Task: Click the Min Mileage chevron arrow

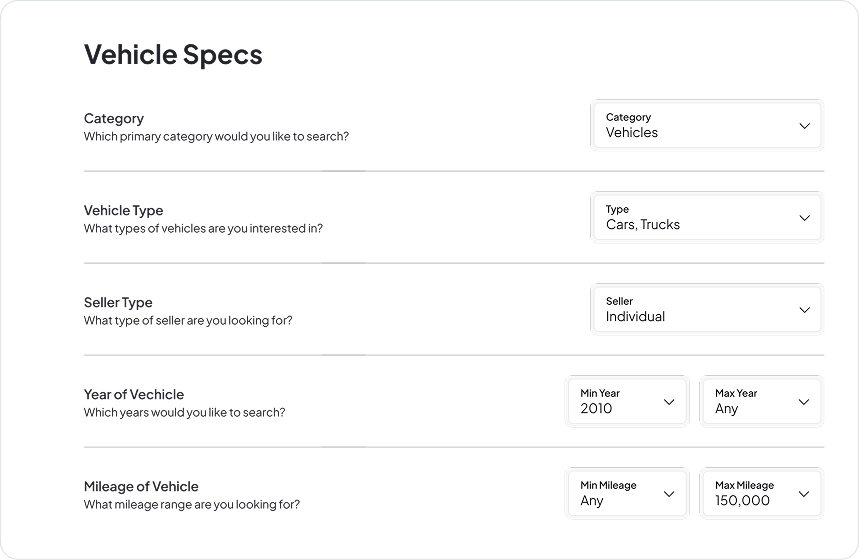Action: click(669, 494)
